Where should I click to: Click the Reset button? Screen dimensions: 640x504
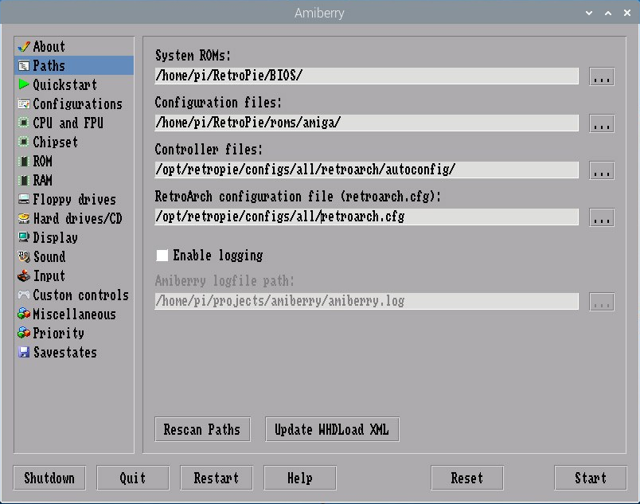[467, 478]
